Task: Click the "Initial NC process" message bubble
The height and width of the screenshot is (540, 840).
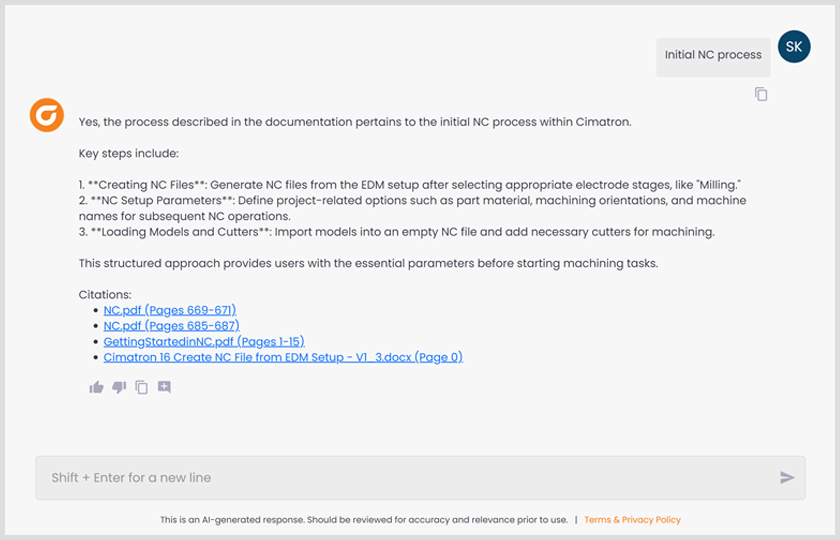Action: coord(713,56)
